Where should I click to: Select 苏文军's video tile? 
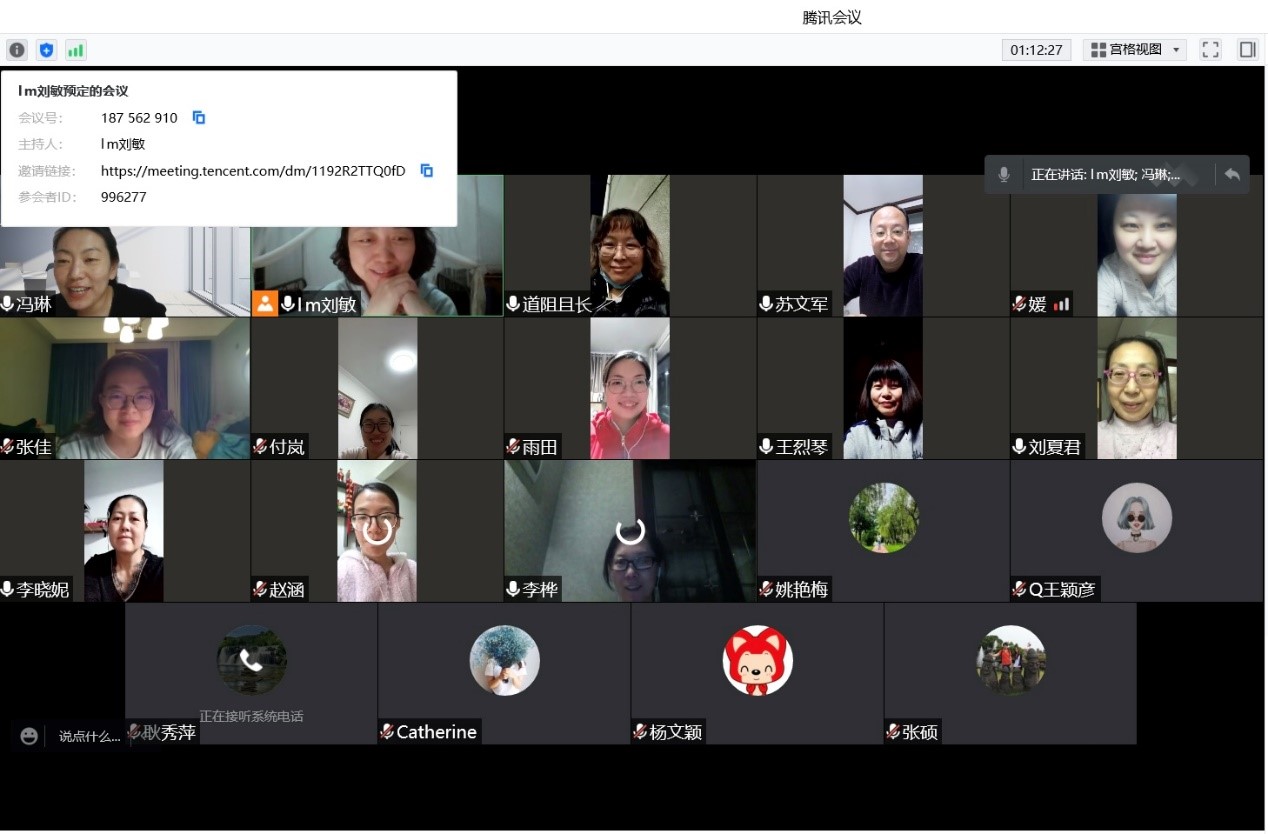882,246
